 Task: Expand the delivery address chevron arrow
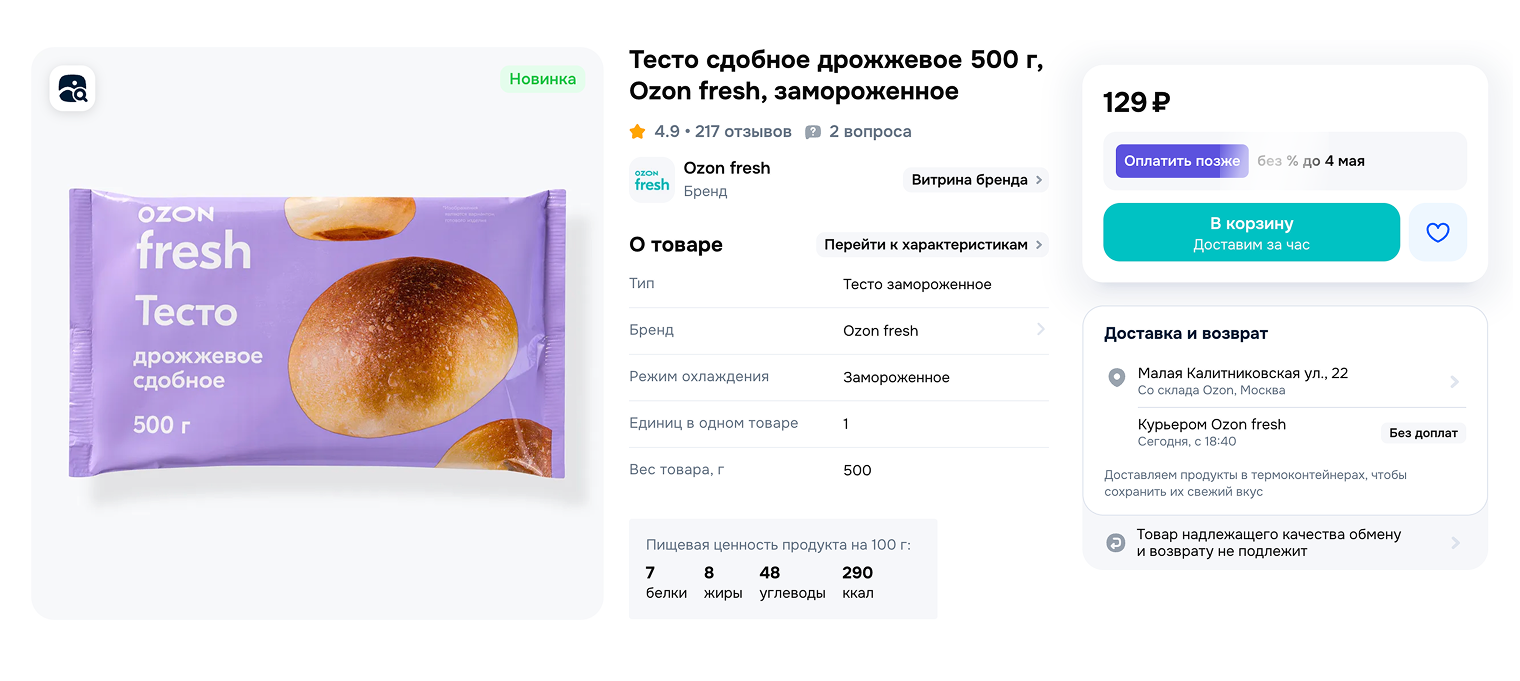(1454, 381)
